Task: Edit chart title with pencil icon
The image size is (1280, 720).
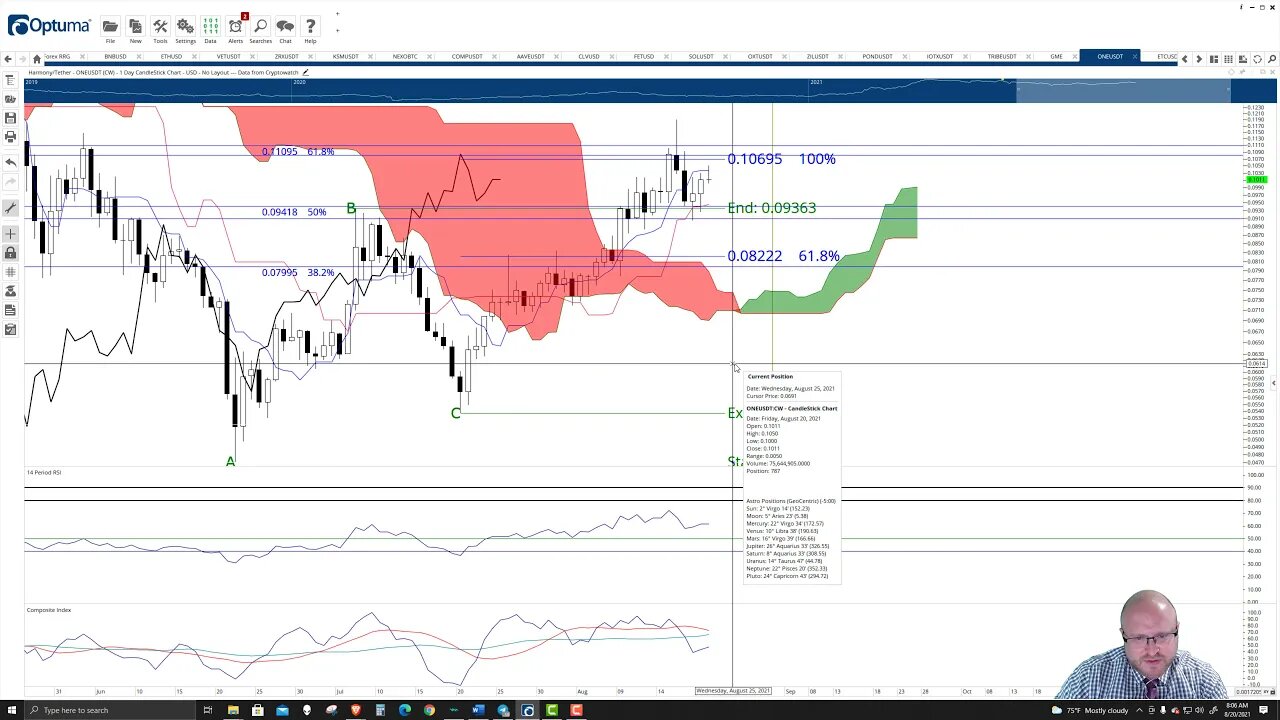Action: pyautogui.click(x=305, y=72)
